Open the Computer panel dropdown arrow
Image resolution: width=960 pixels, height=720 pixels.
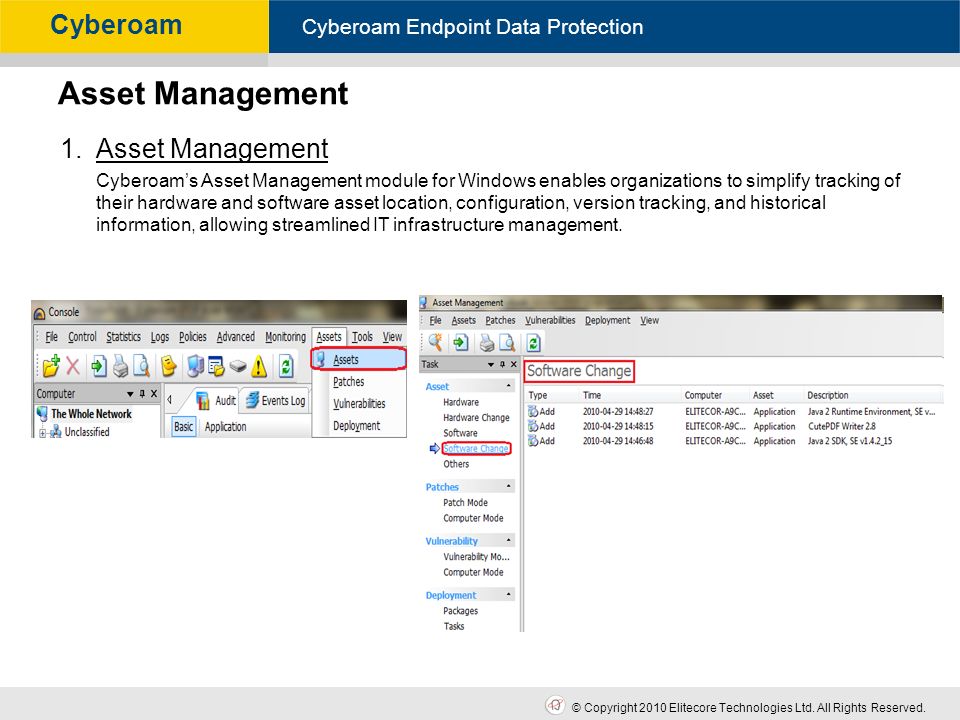point(130,394)
